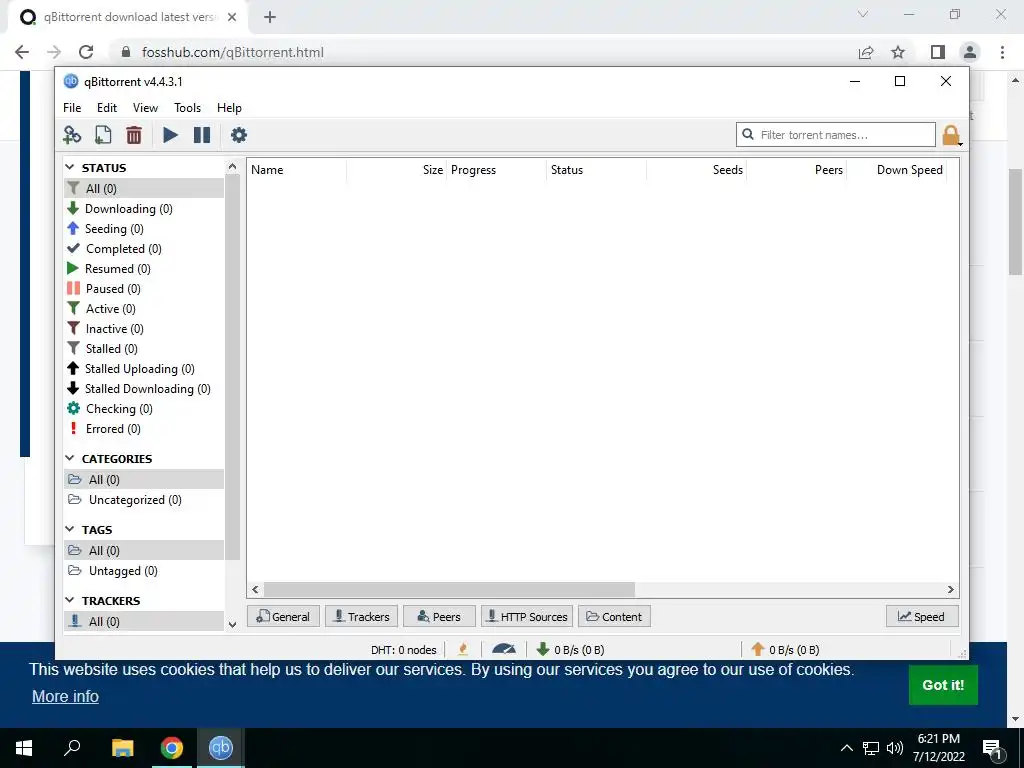Viewport: 1024px width, 768px height.
Task: Click the alternative speed limits speedometer icon
Action: pos(504,649)
